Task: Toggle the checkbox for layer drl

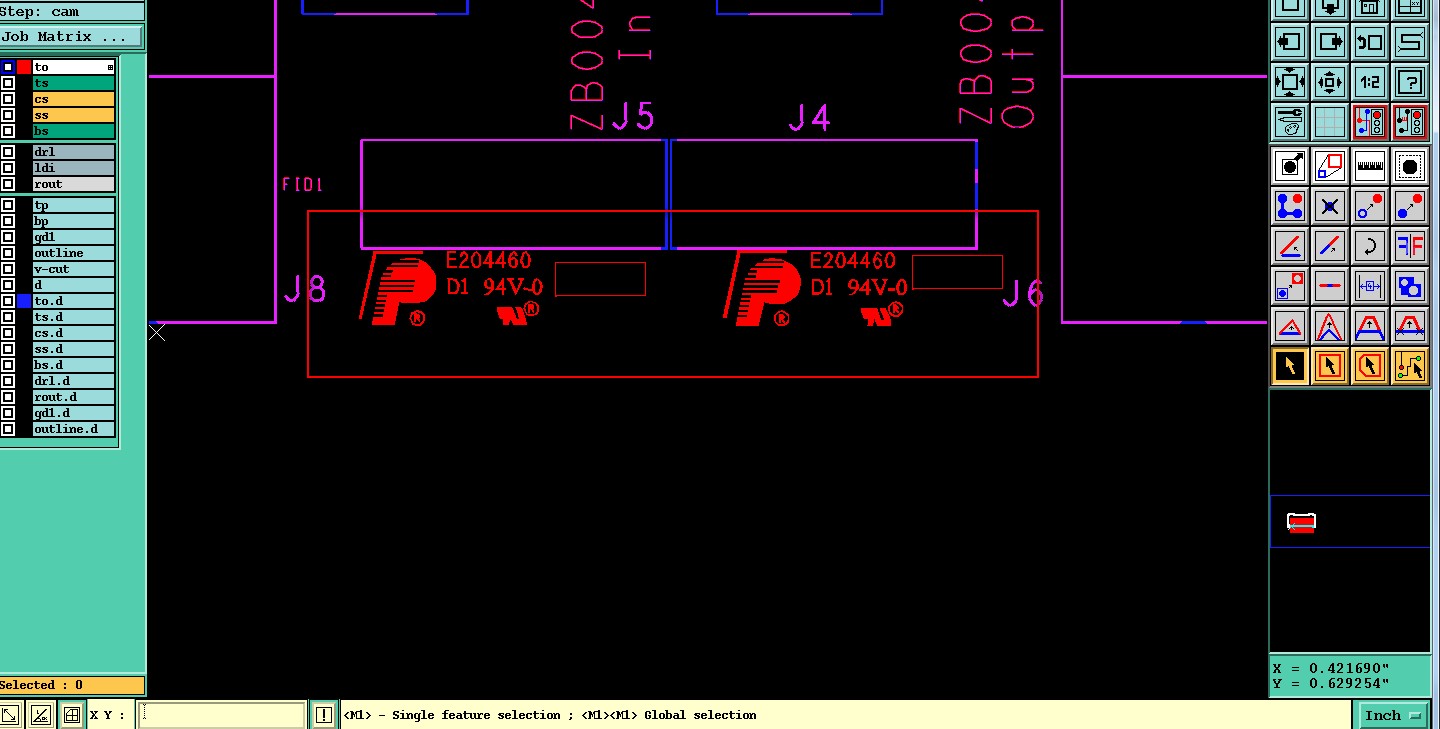Action: [8, 152]
